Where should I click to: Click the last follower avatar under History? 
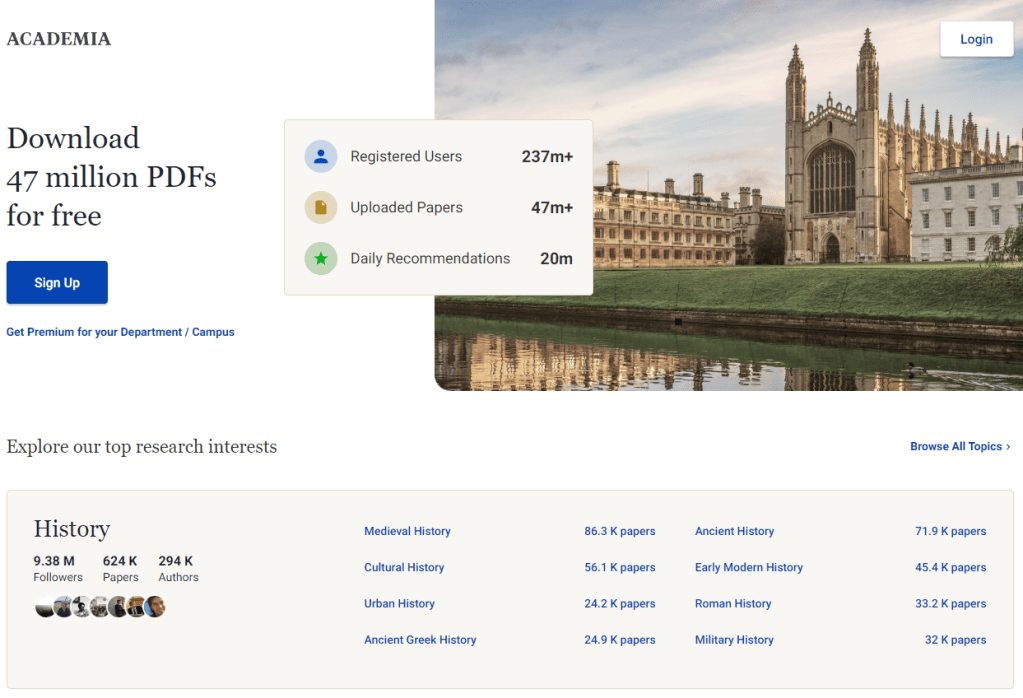(155, 607)
